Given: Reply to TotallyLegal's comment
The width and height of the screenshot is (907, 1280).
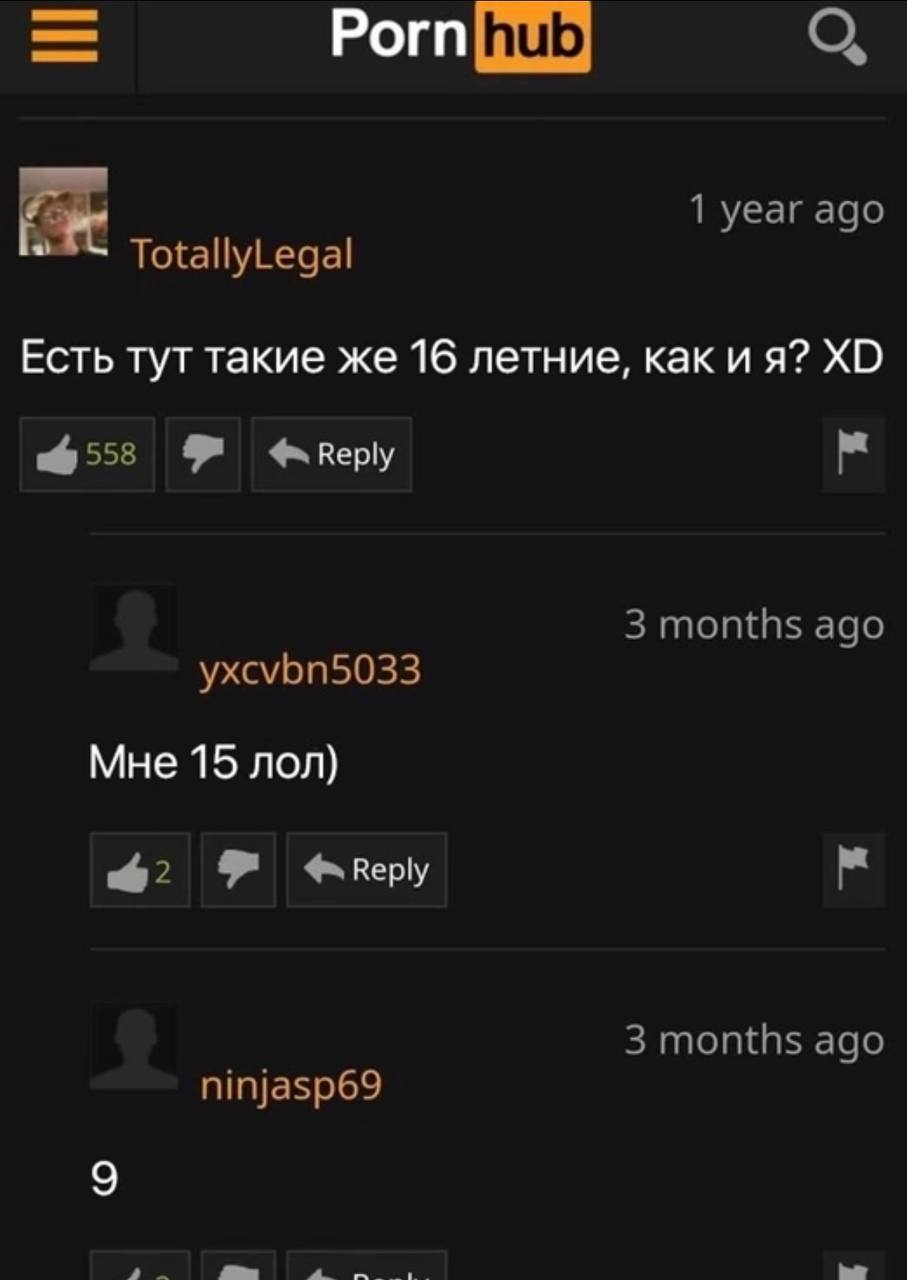Looking at the screenshot, I should coord(332,454).
